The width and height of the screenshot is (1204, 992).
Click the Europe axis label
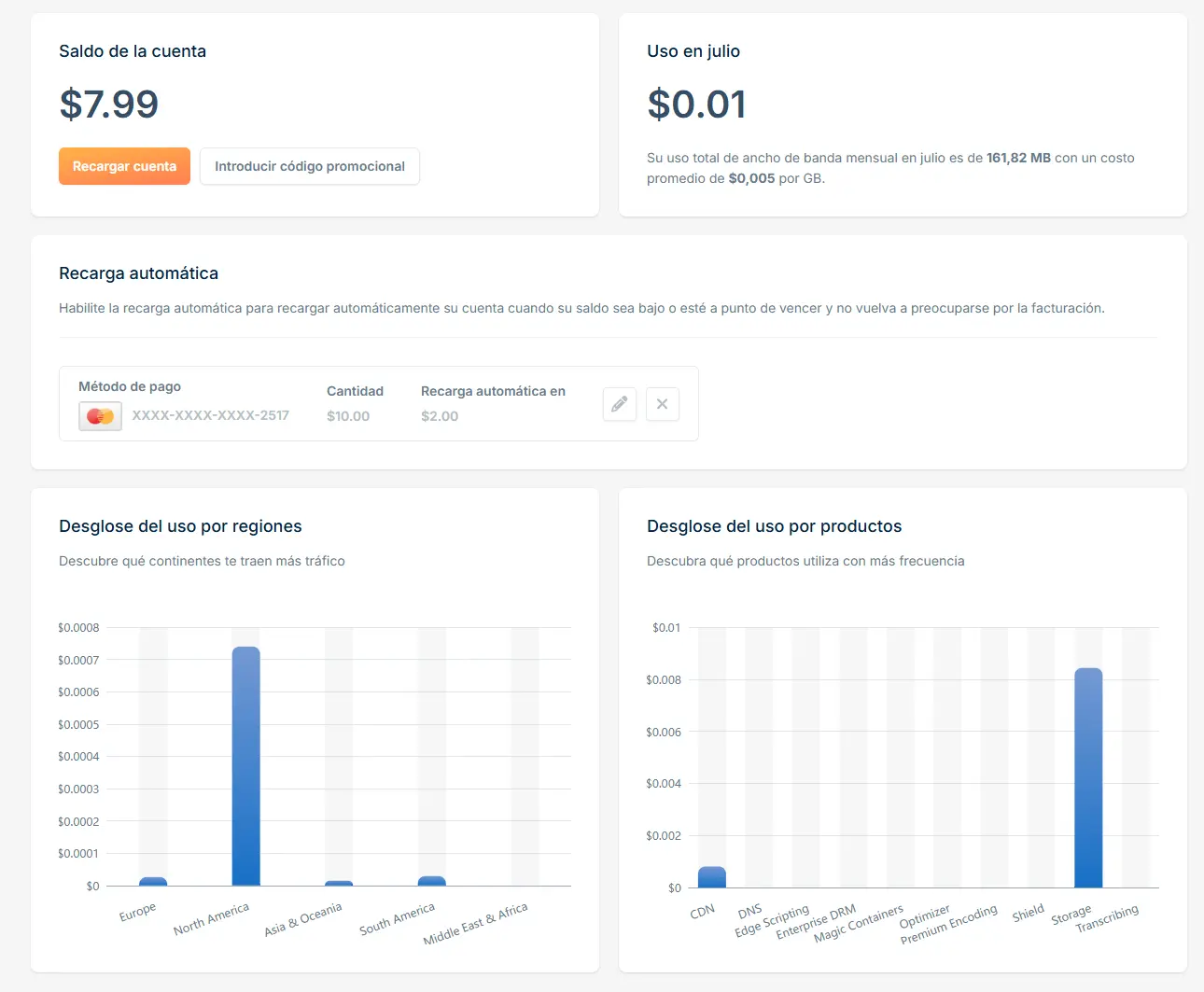tap(137, 912)
